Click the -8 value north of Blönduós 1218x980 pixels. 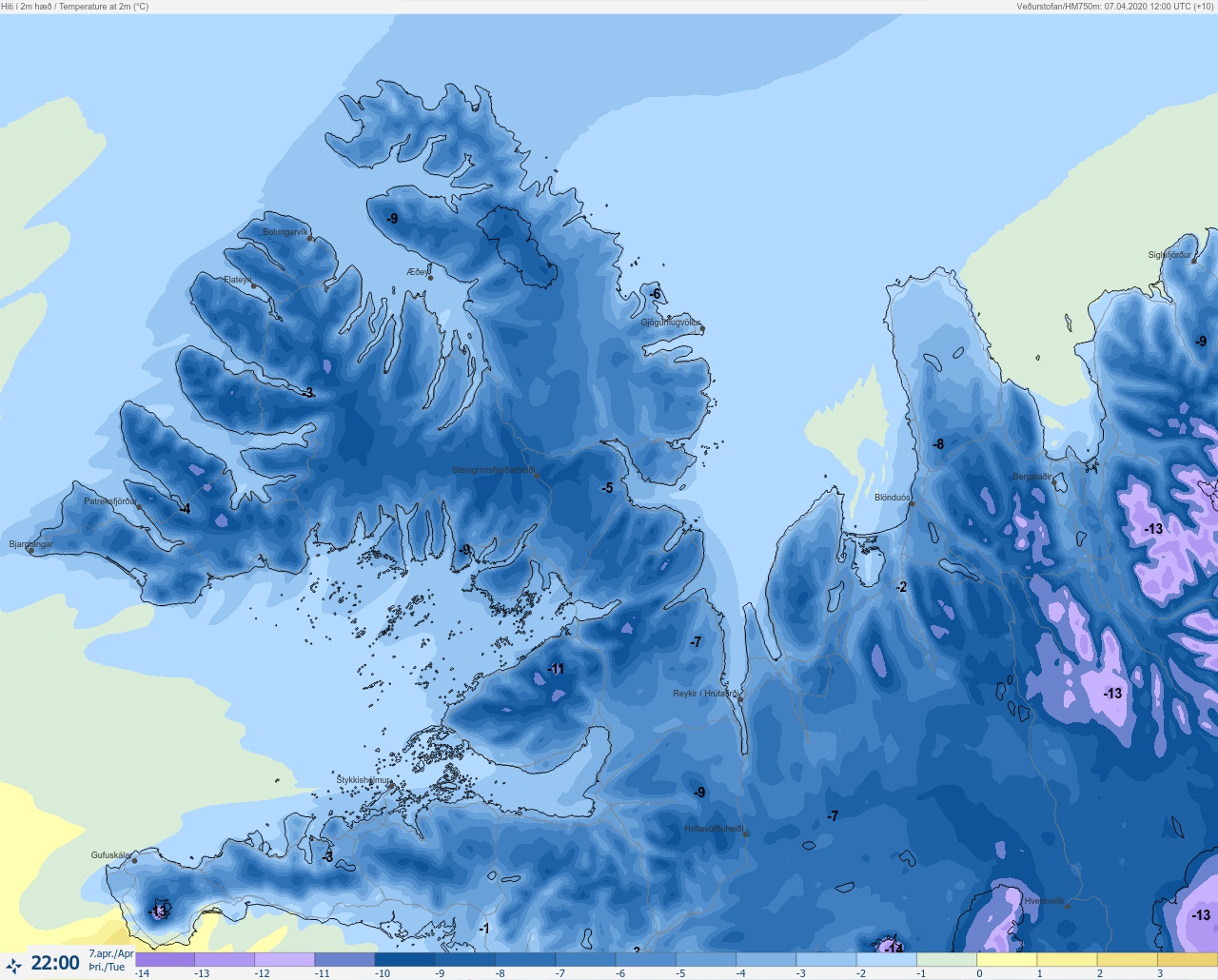coord(938,444)
